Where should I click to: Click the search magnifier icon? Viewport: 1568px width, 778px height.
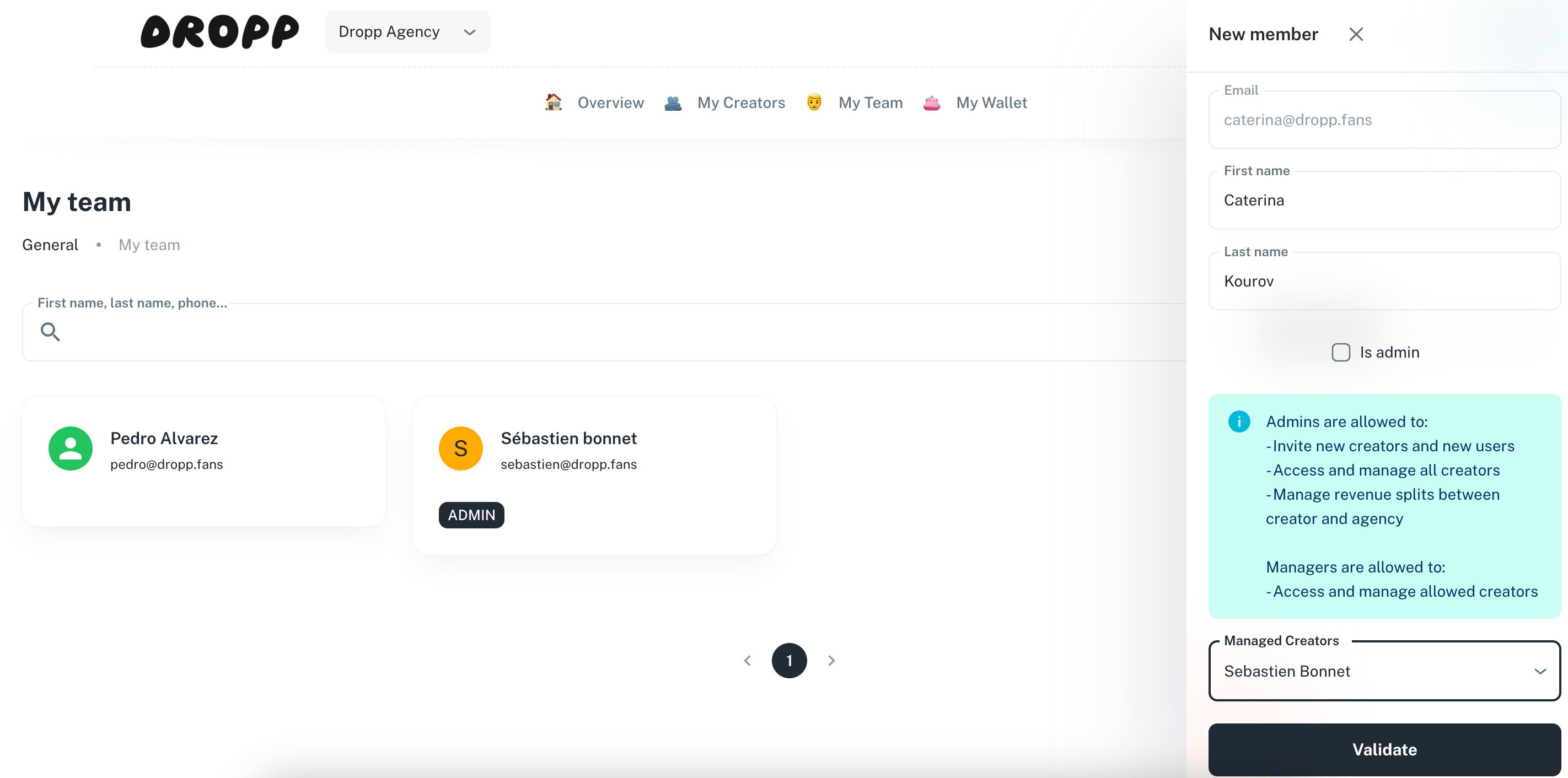[50, 332]
